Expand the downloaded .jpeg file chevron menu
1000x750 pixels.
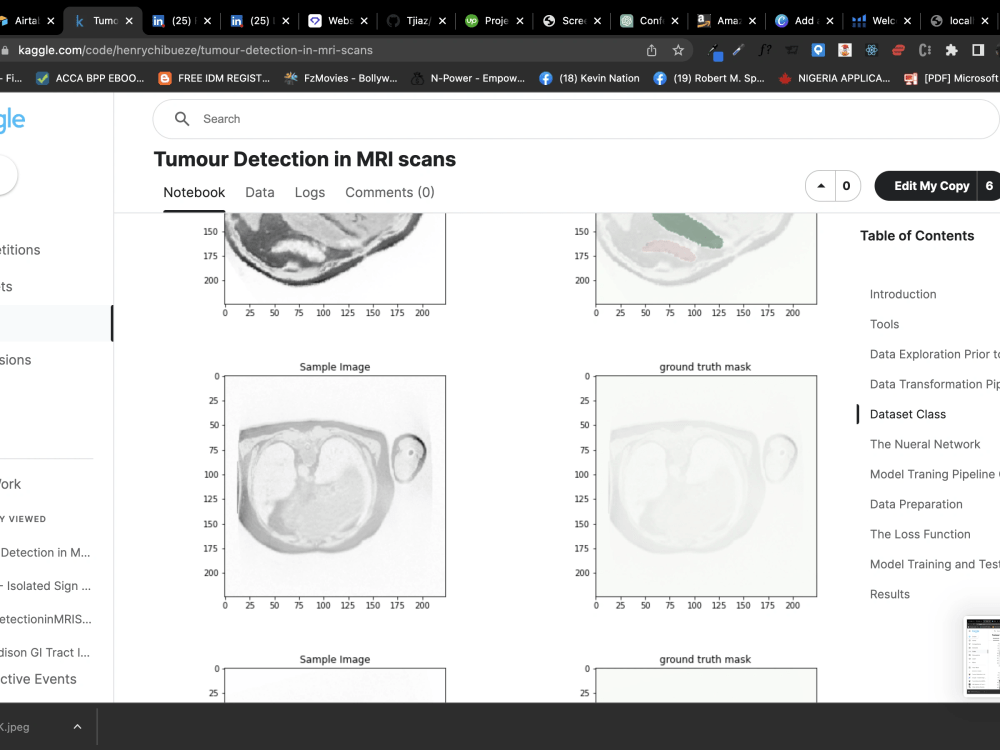point(77,726)
